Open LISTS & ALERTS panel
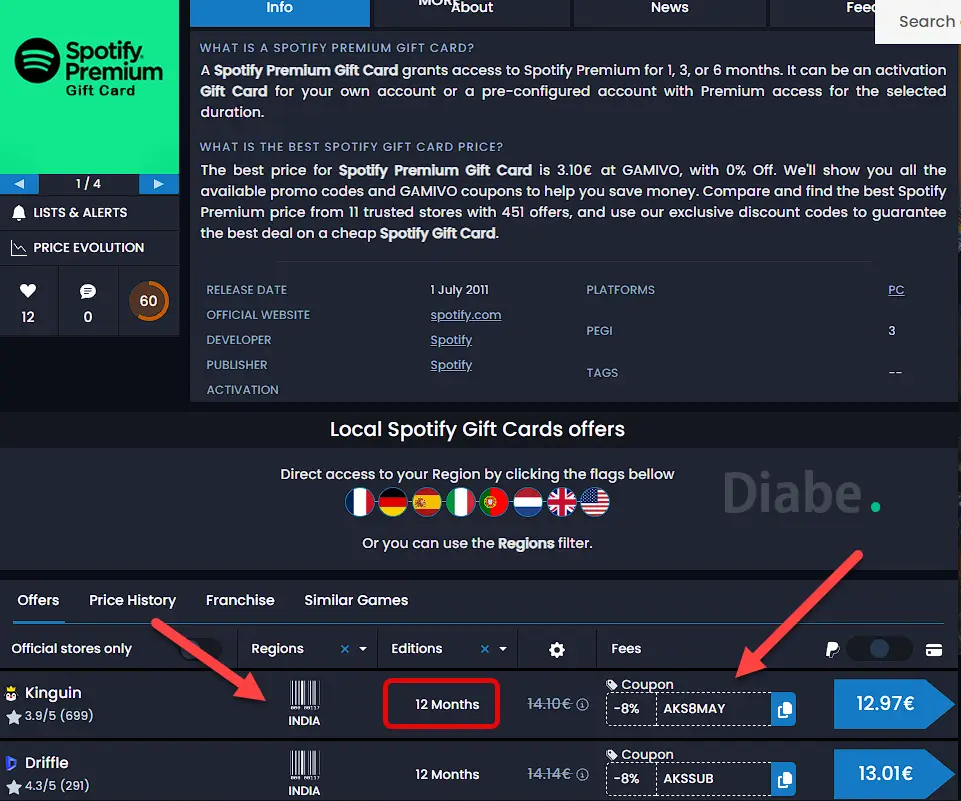The height and width of the screenshot is (801, 961). point(80,213)
